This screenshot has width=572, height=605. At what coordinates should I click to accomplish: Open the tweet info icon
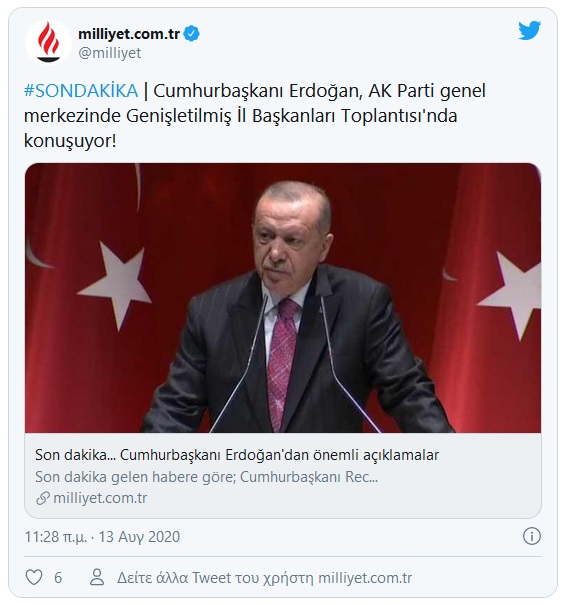click(531, 536)
